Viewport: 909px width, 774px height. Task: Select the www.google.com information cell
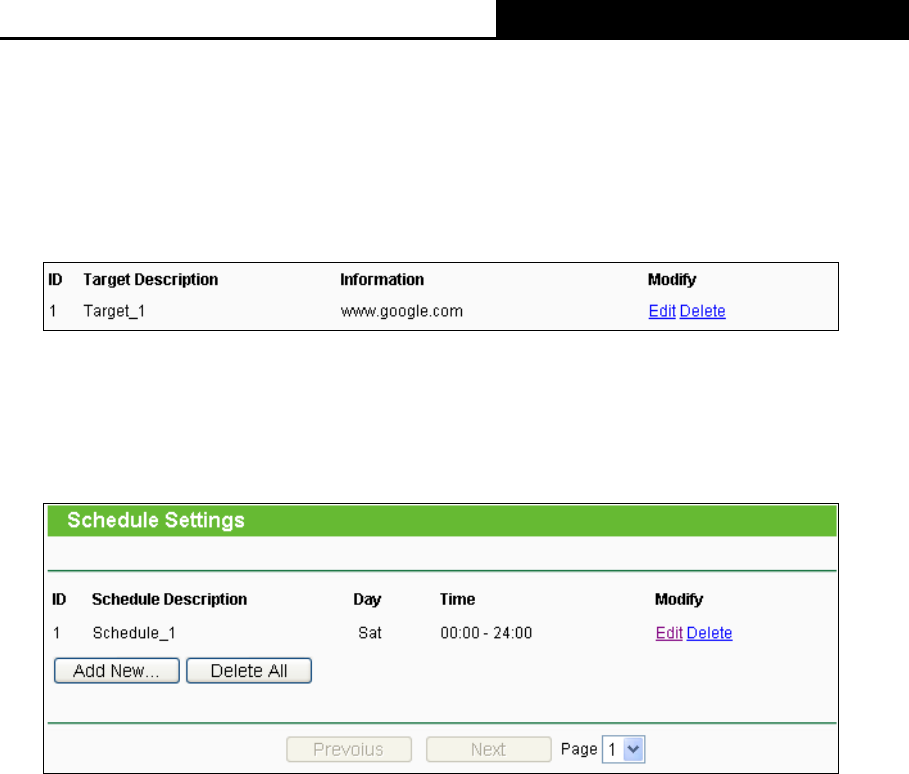[x=402, y=311]
